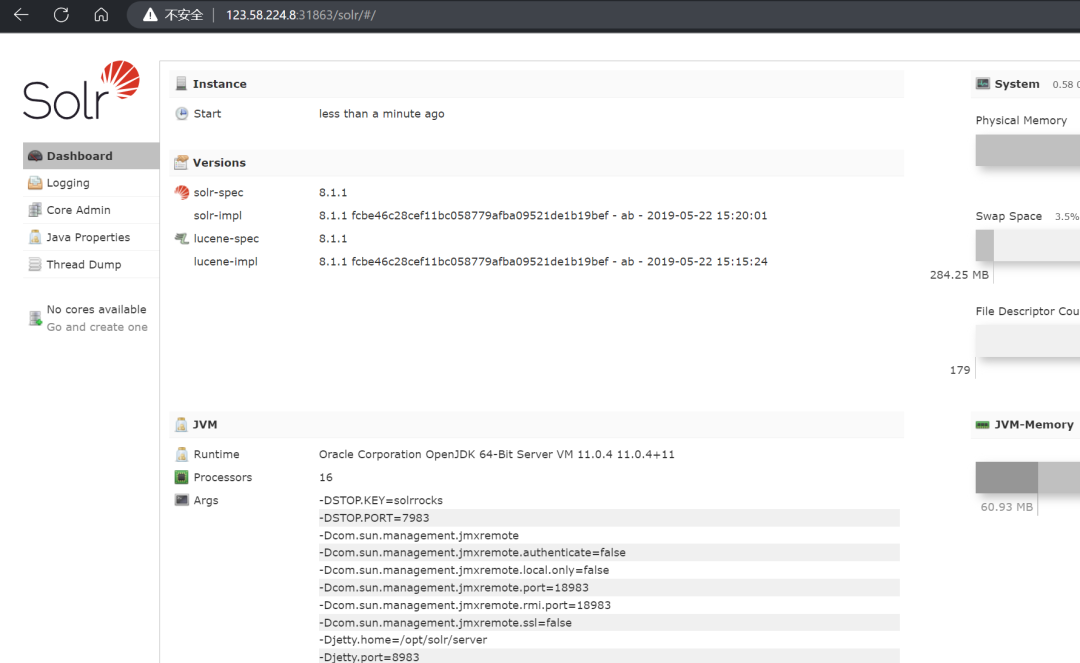
Task: Click the Thread Dump icon
Action: tap(35, 264)
